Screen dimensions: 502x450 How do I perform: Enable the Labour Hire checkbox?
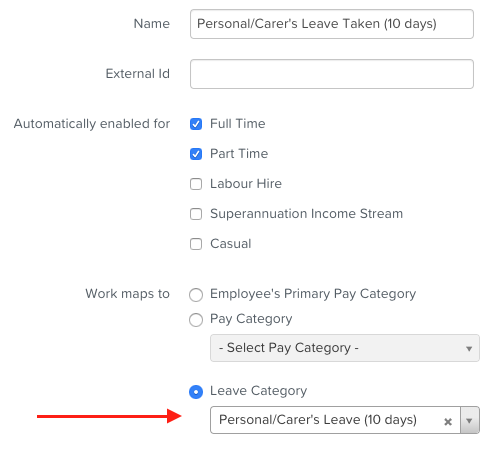tap(196, 184)
